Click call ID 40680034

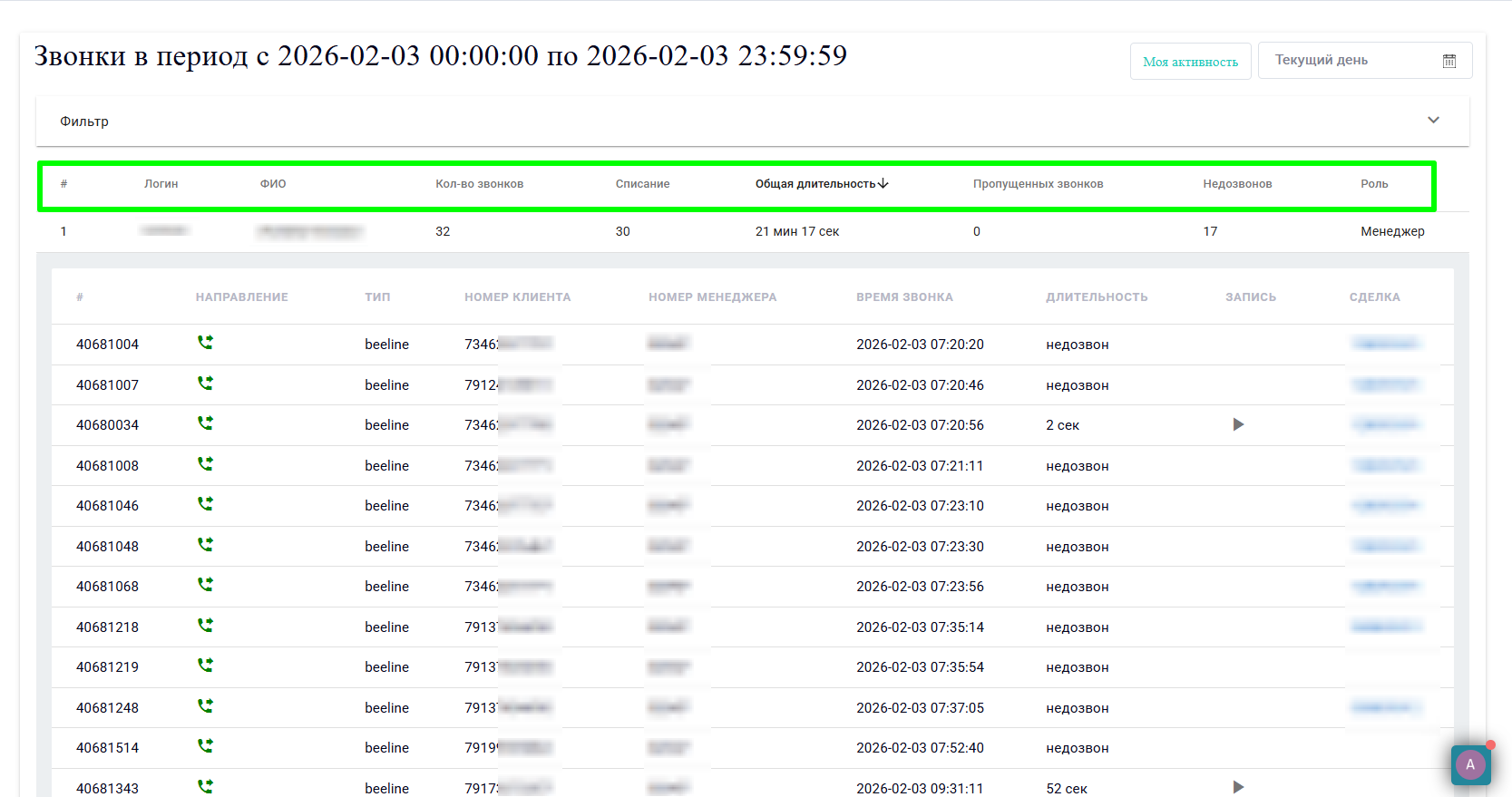(x=108, y=425)
